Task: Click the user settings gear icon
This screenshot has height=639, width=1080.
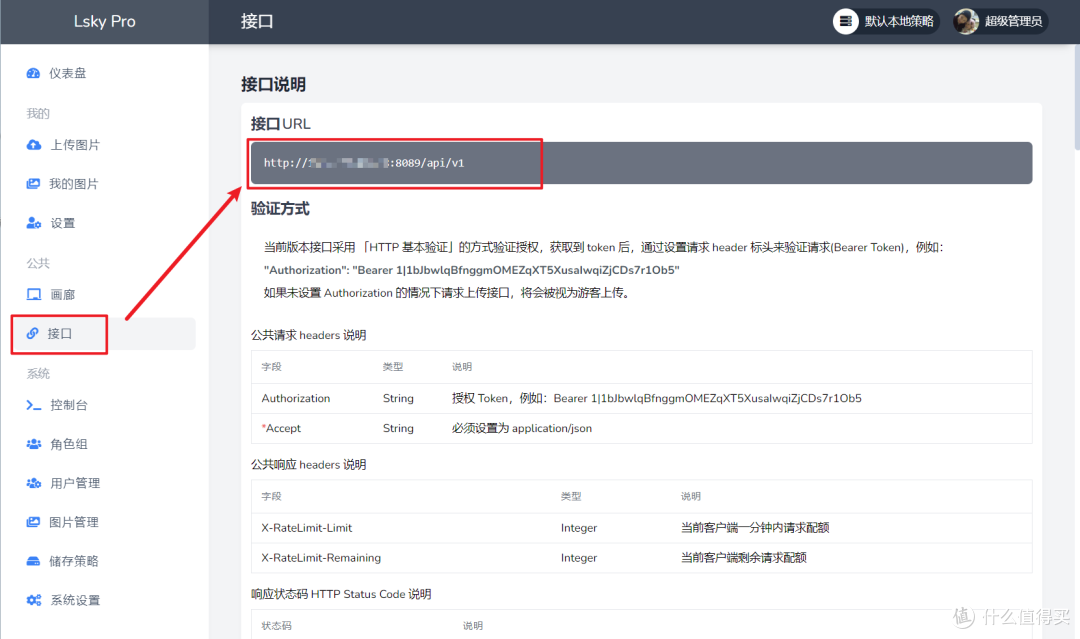Action: click(x=33, y=223)
